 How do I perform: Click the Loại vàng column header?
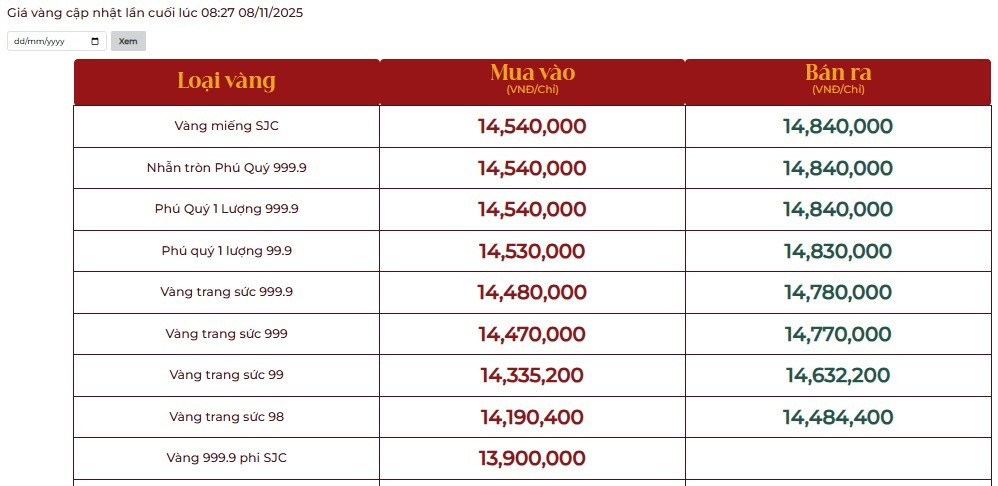(226, 81)
